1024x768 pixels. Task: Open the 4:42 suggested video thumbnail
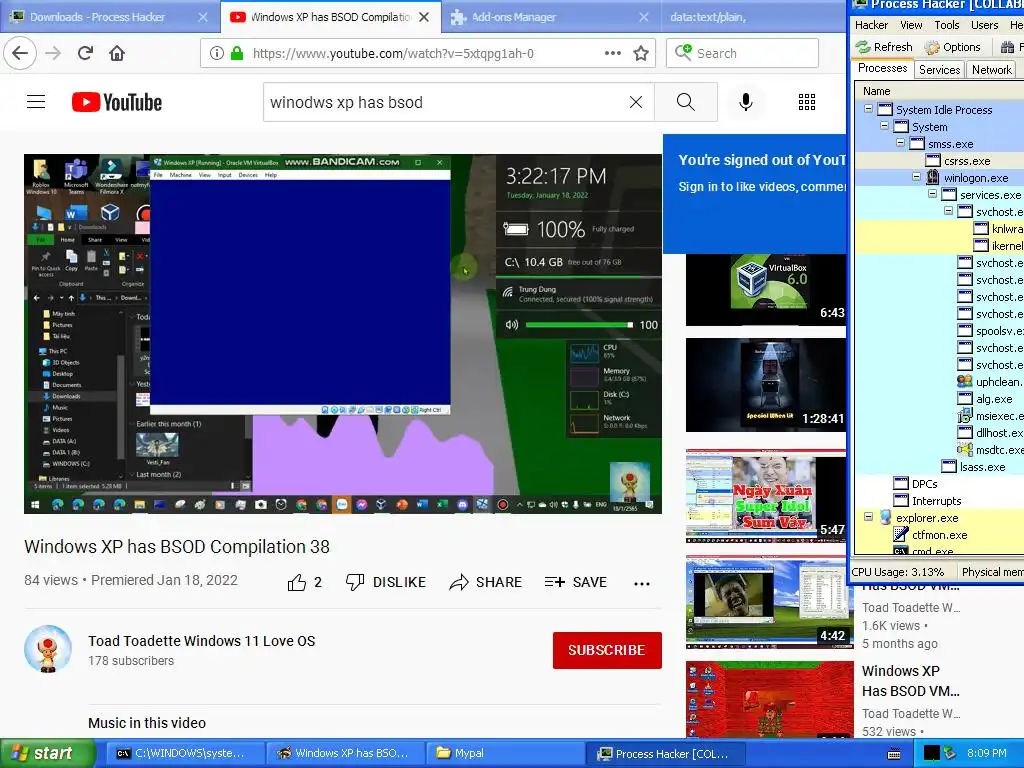(770, 602)
